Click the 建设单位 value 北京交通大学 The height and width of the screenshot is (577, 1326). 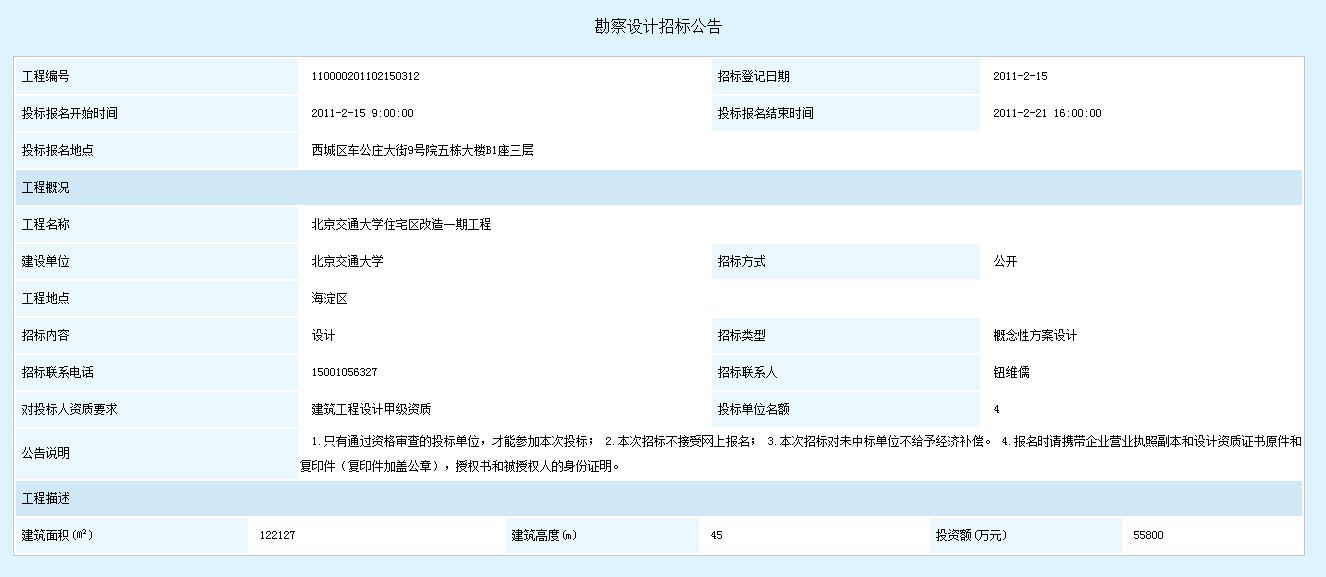[347, 262]
